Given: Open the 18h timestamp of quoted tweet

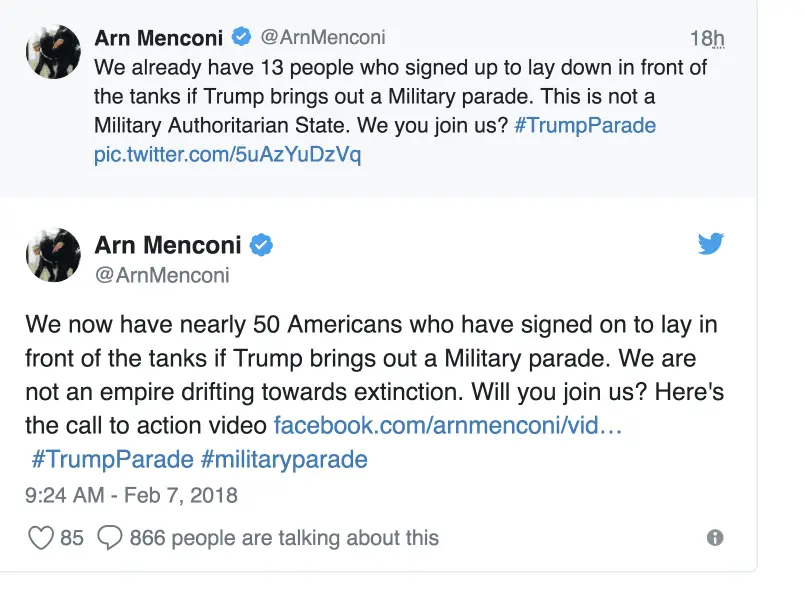Looking at the screenshot, I should click(x=706, y=39).
